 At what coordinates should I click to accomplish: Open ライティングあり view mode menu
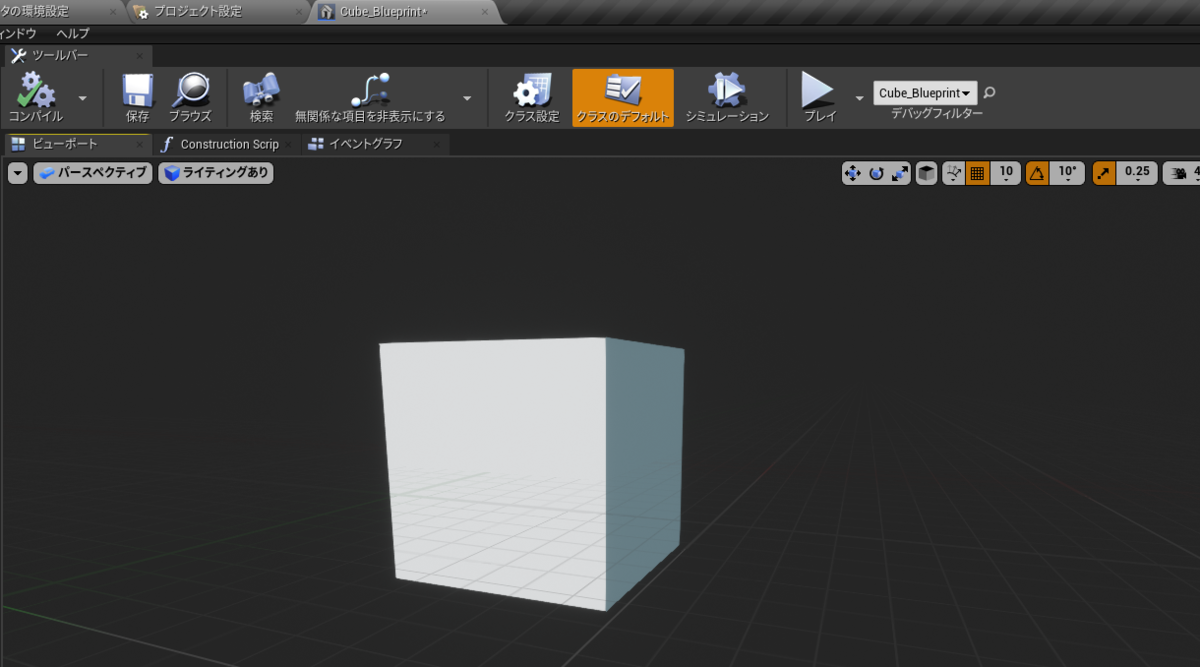click(216, 173)
